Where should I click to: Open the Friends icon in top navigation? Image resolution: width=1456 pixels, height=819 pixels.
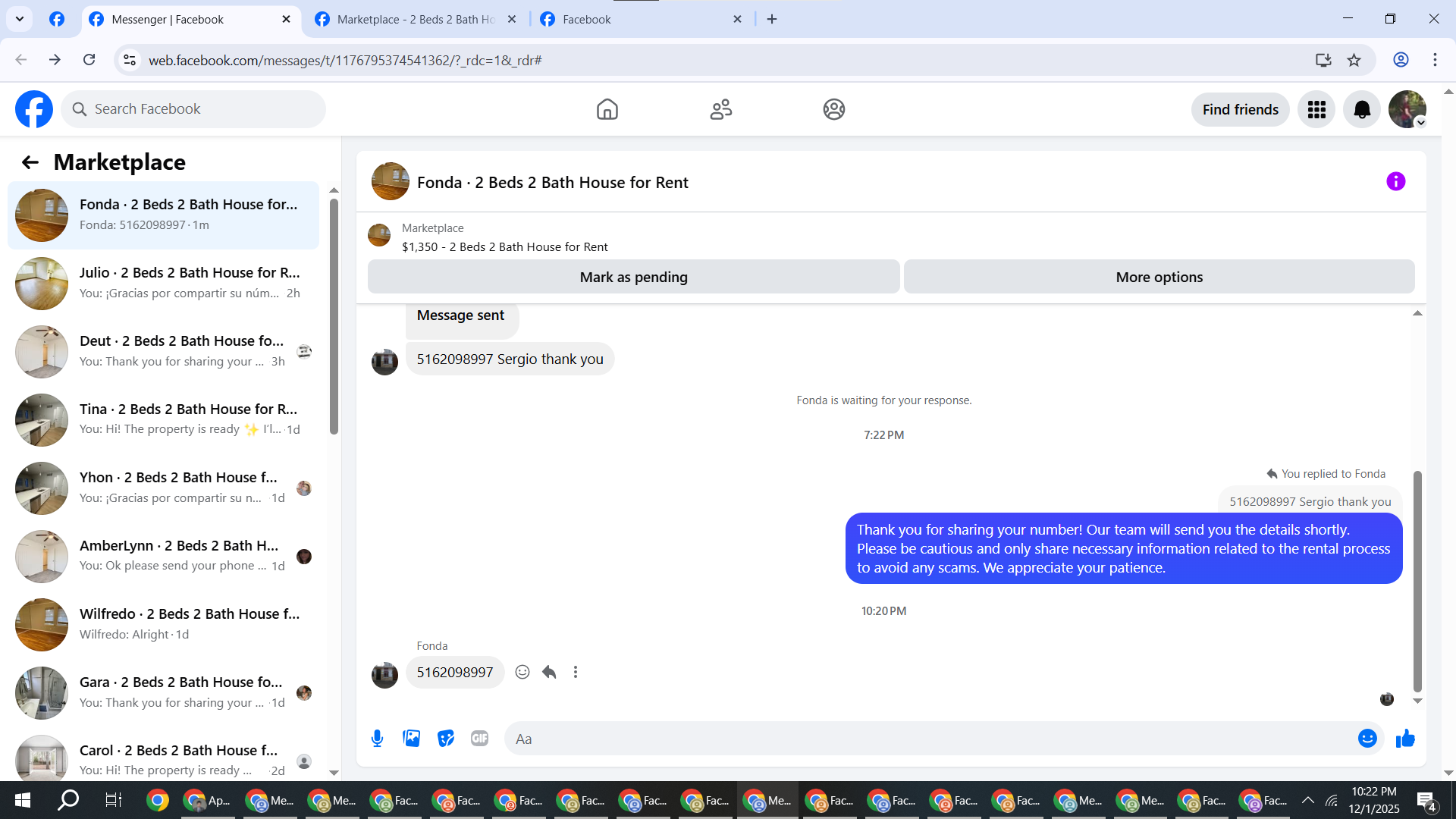coord(720,109)
